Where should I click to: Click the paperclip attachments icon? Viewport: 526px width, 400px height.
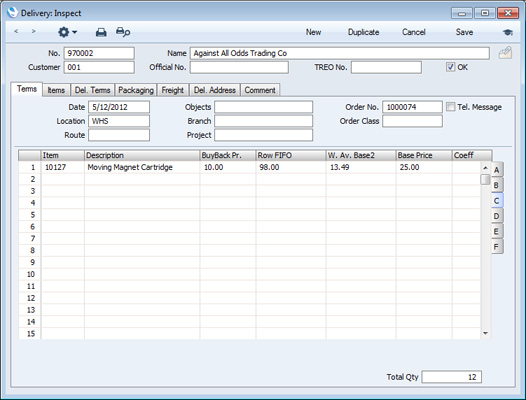click(x=505, y=53)
